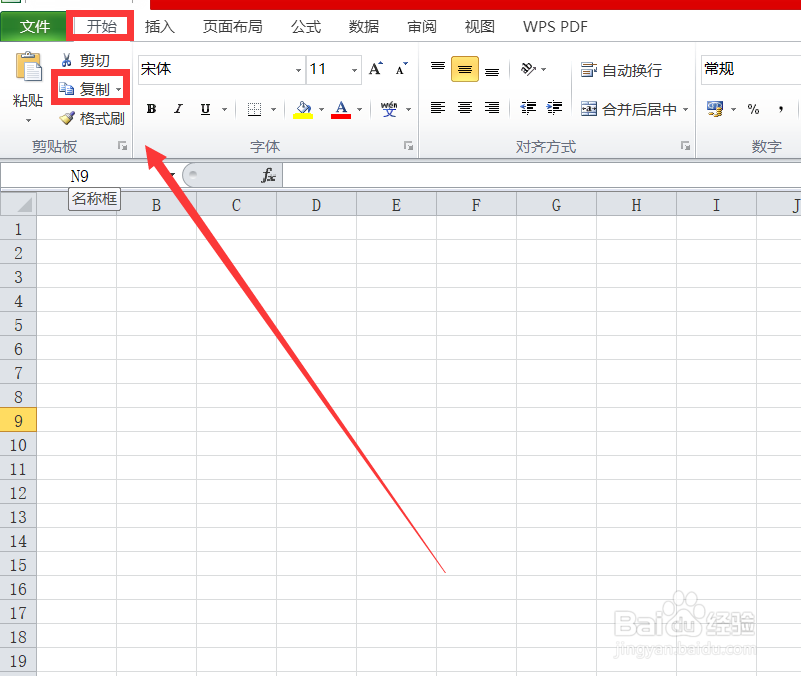Click the wén phonetic guide icon
The image size is (801, 676).
(x=389, y=109)
